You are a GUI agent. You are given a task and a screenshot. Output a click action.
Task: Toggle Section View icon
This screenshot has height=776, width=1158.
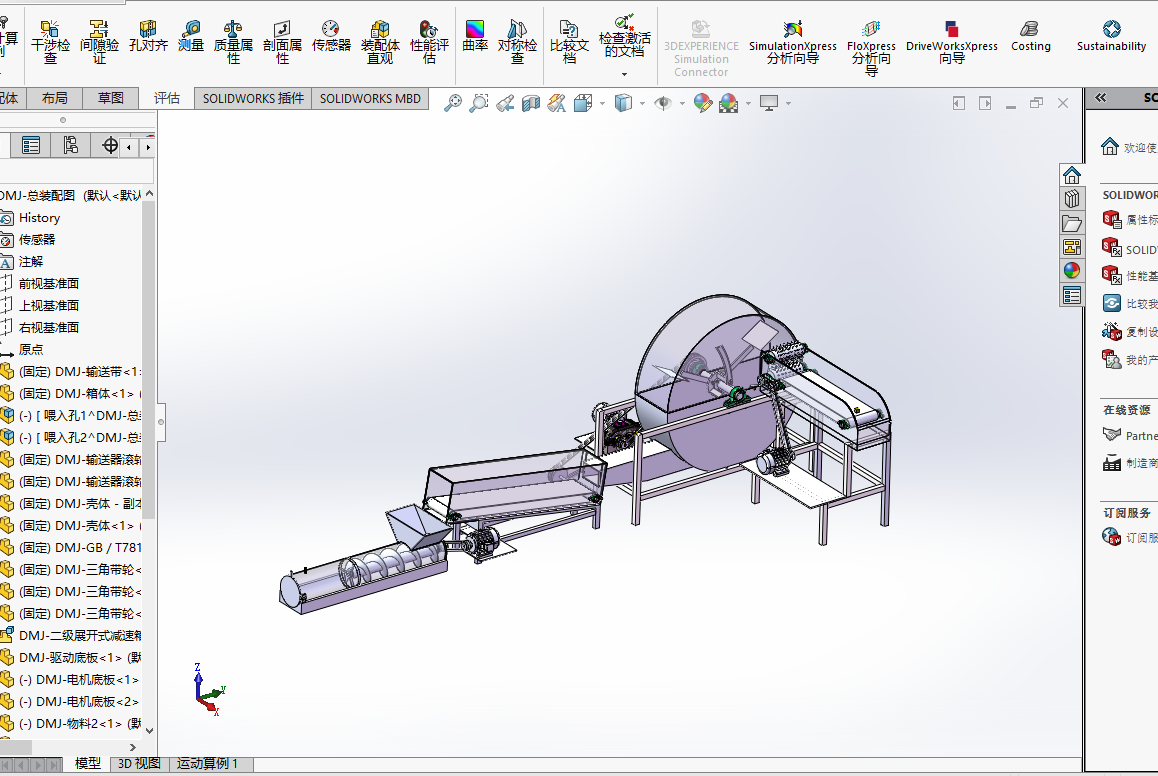coord(530,103)
